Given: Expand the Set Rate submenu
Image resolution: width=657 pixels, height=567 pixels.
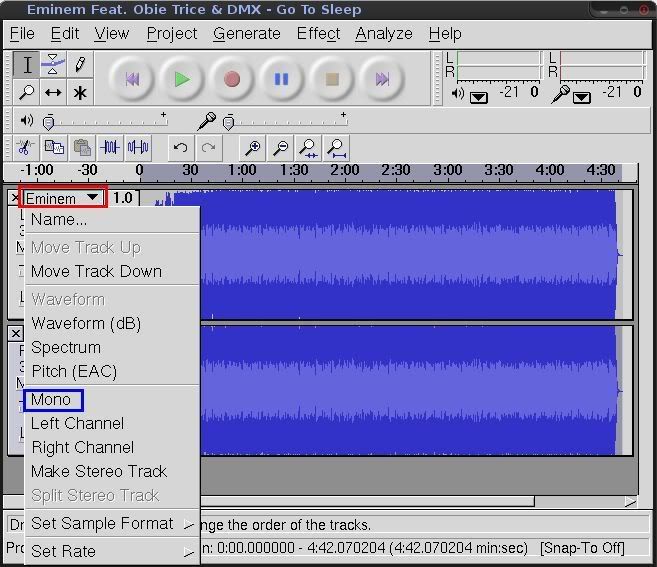Looking at the screenshot, I should tap(64, 551).
